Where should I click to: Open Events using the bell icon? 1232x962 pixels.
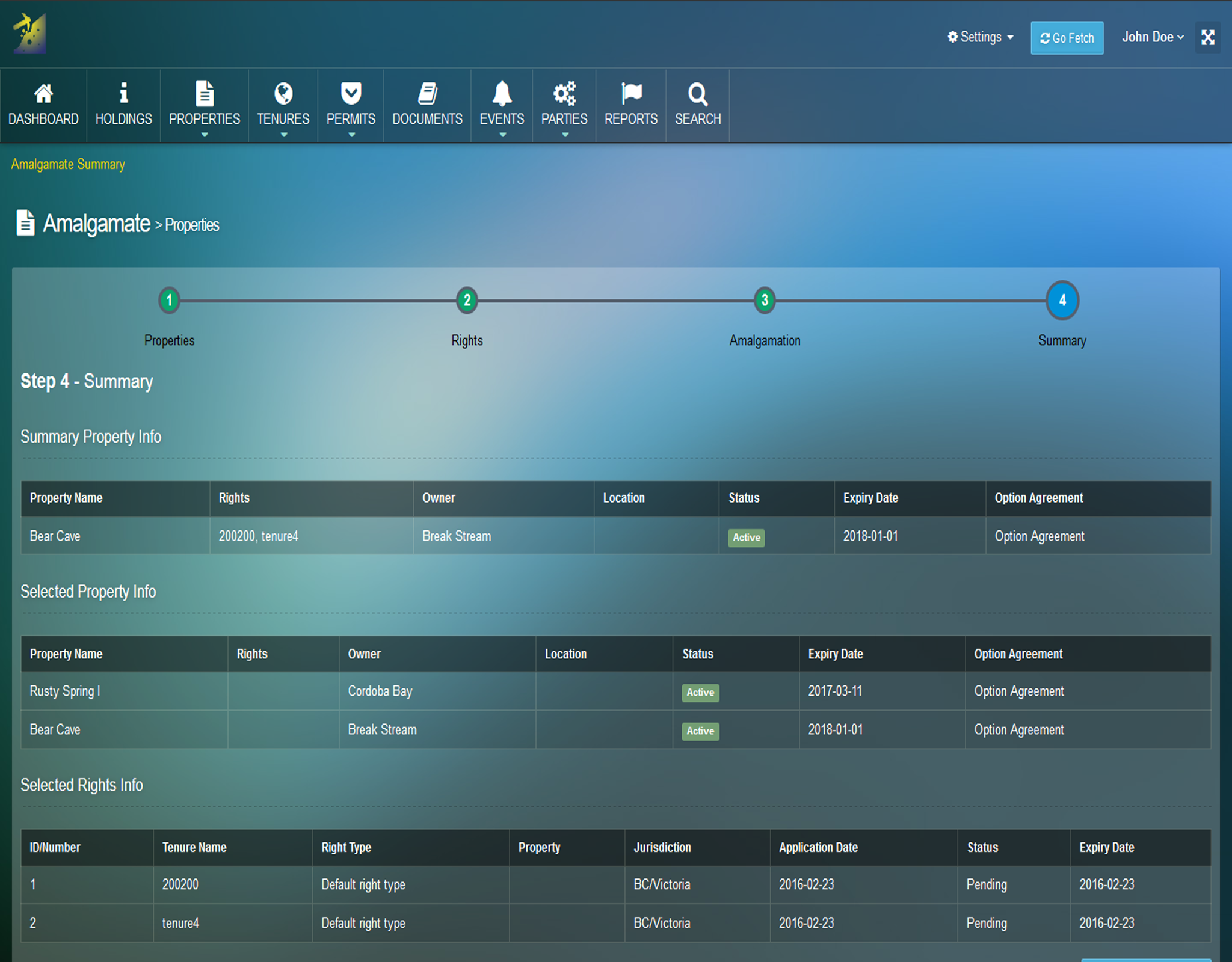[502, 93]
